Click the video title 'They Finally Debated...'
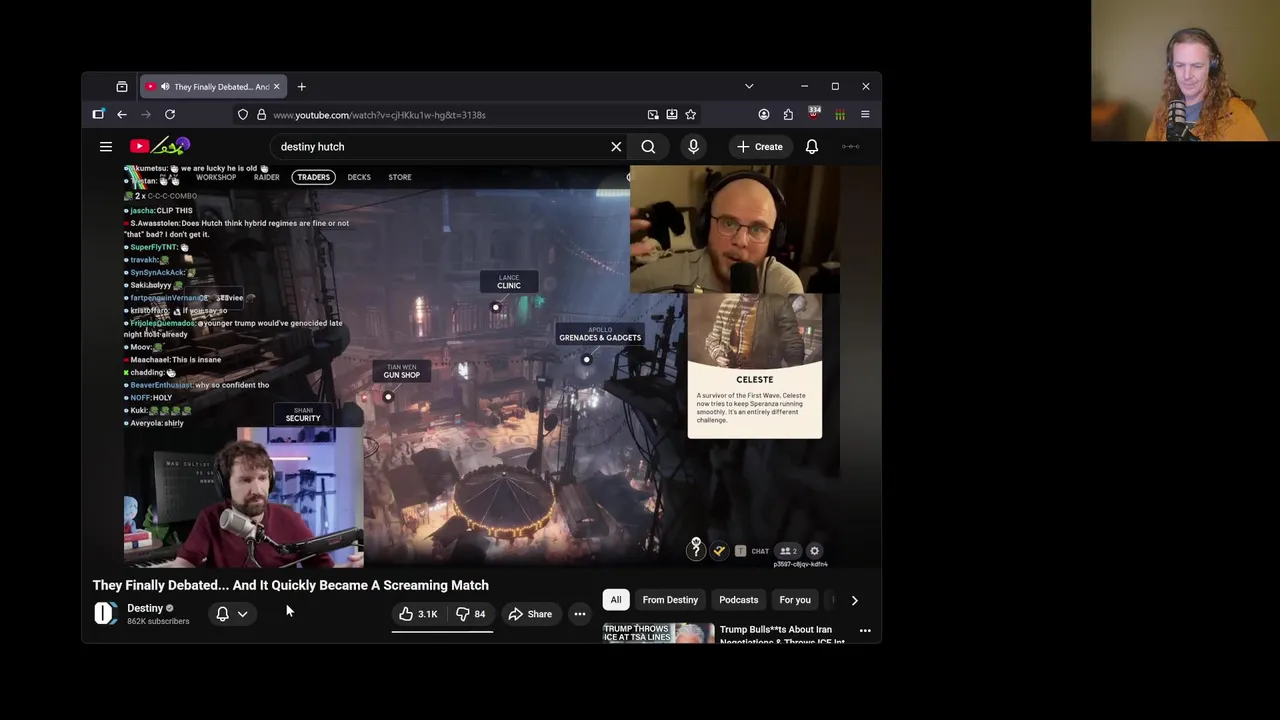The height and width of the screenshot is (720, 1280). point(291,585)
